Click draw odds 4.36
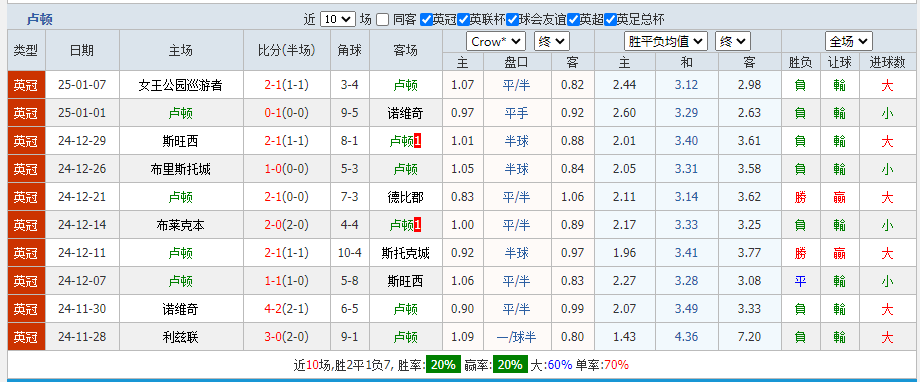 tap(686, 337)
